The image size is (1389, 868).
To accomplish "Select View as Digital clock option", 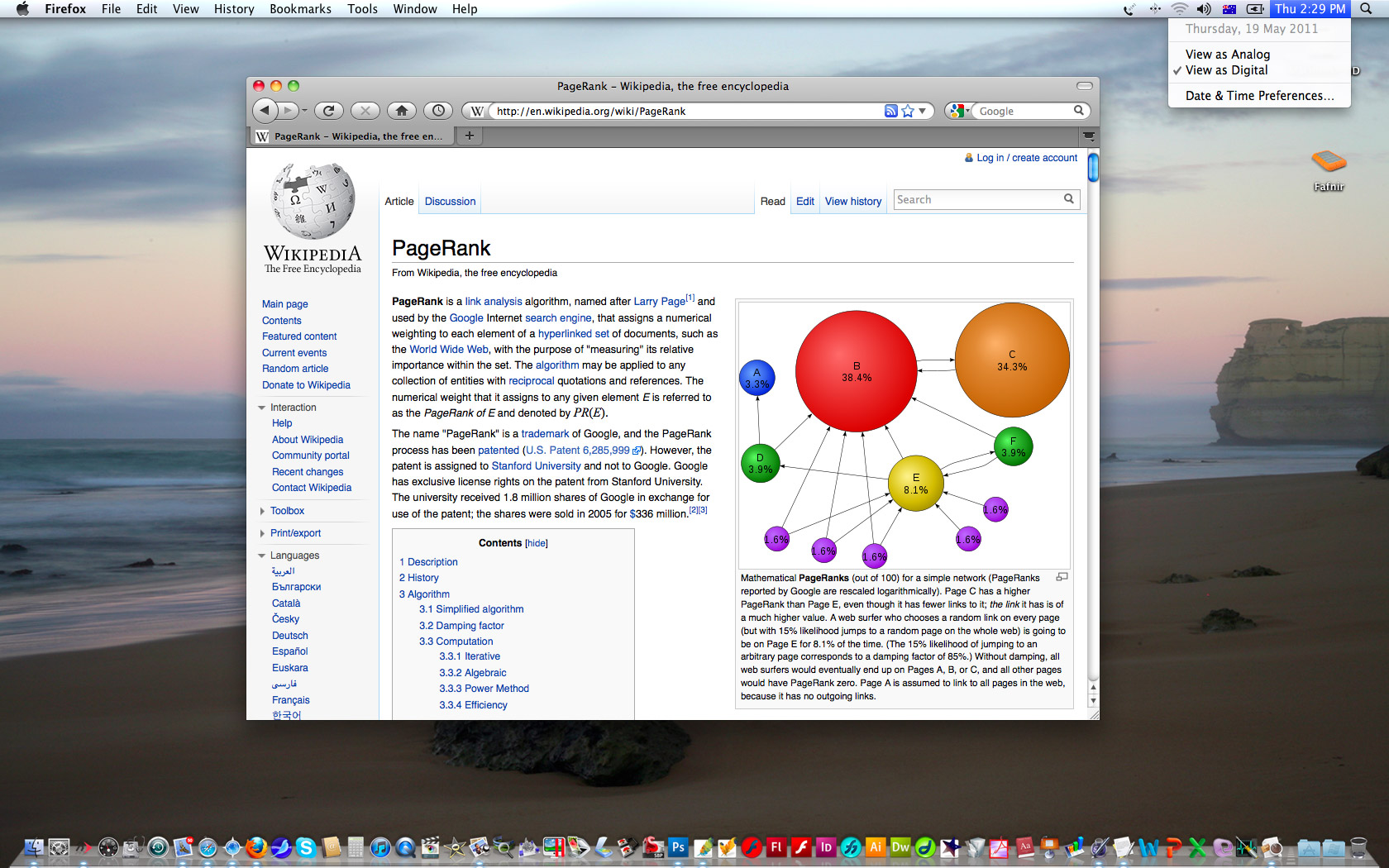I will [x=1226, y=70].
